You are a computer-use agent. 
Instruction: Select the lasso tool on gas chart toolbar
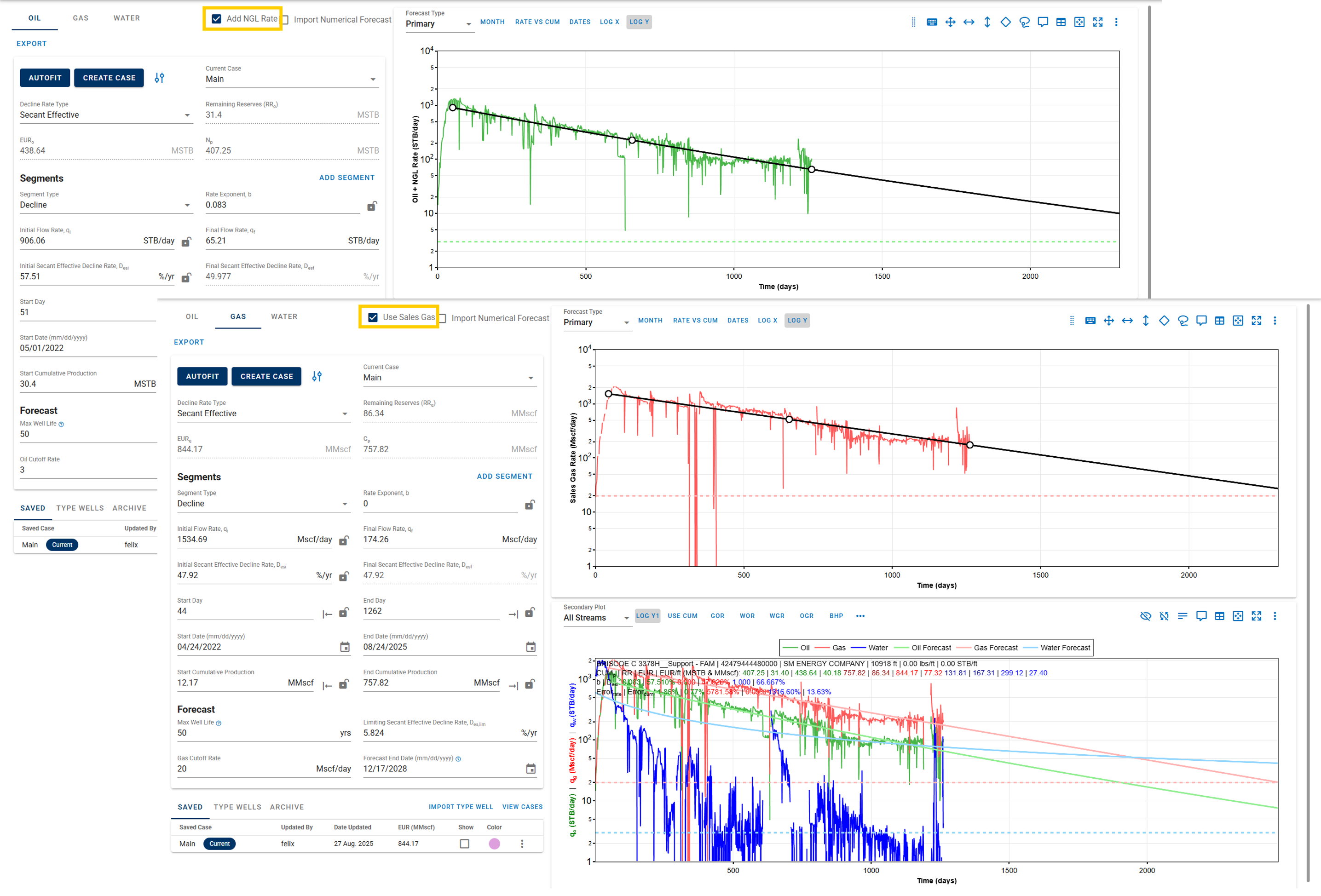[x=1183, y=321]
